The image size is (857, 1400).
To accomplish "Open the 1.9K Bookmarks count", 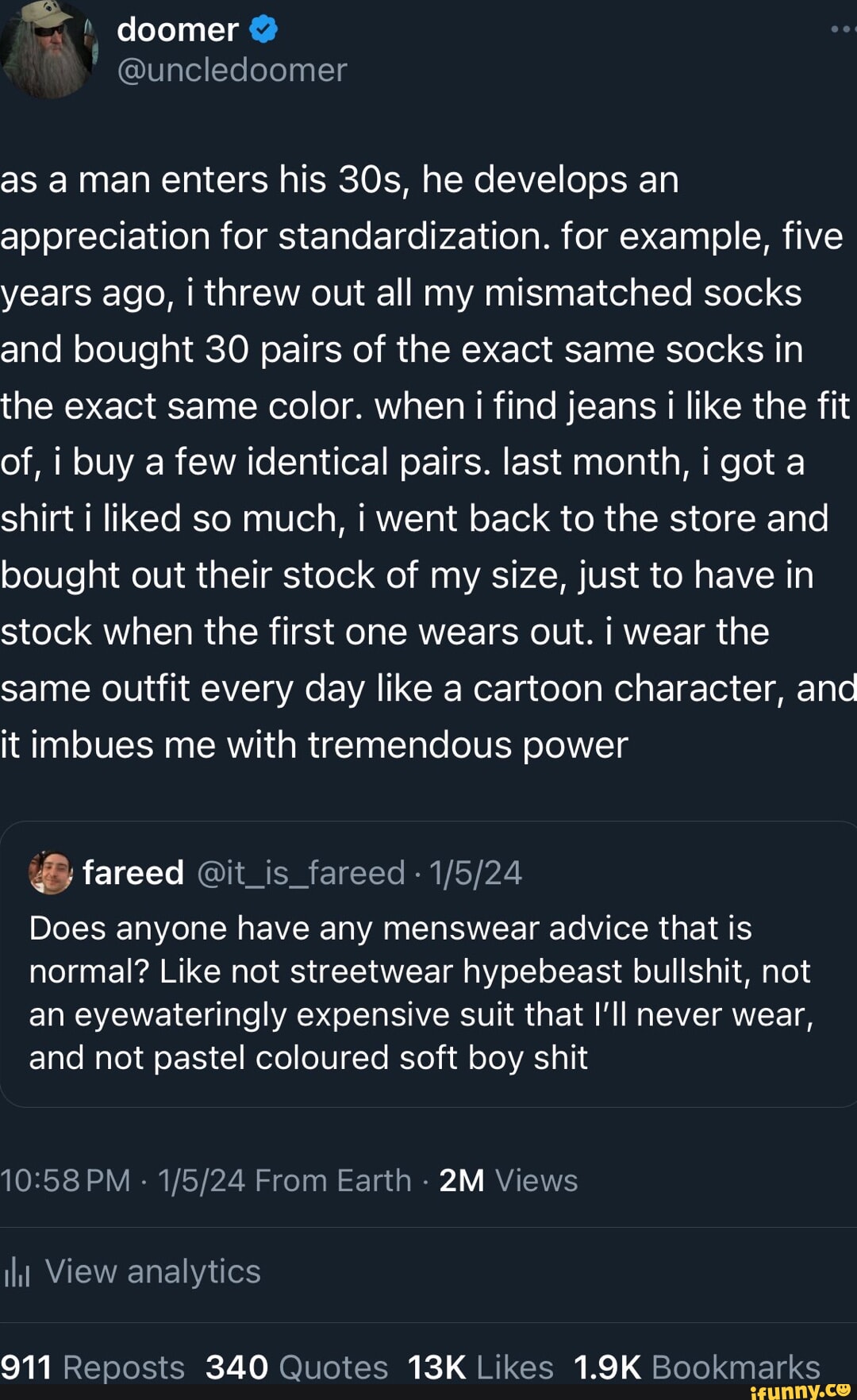I will tap(696, 1367).
